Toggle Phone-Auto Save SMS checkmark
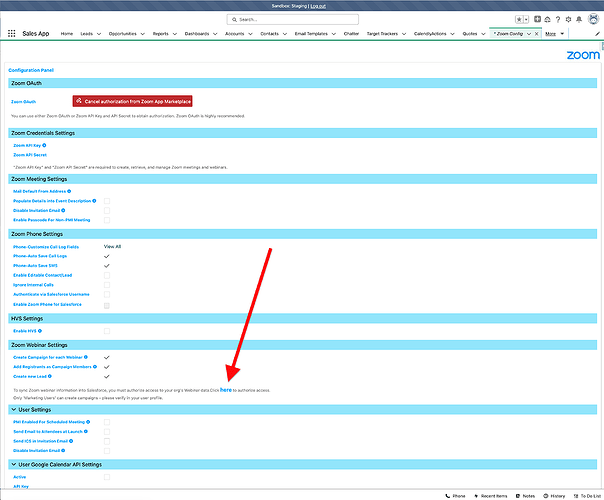The height and width of the screenshot is (500, 604). click(107, 266)
